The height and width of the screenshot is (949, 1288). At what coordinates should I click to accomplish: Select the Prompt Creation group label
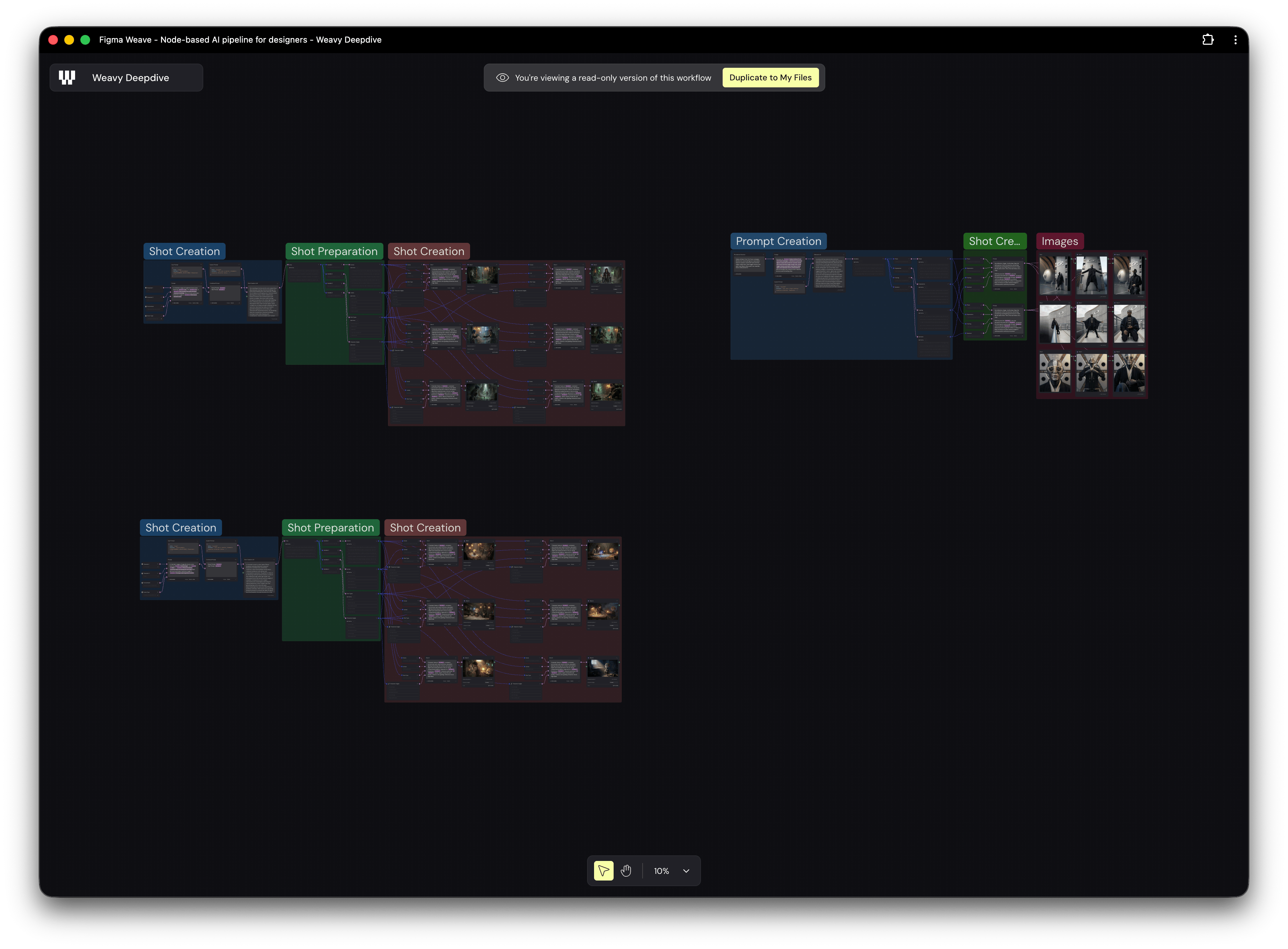click(x=778, y=241)
